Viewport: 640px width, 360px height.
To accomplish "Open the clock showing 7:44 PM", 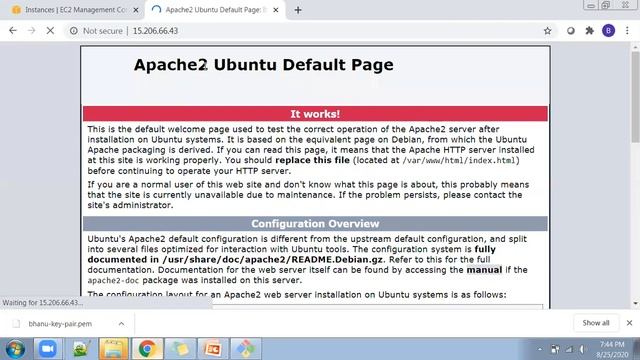I will click(612, 349).
